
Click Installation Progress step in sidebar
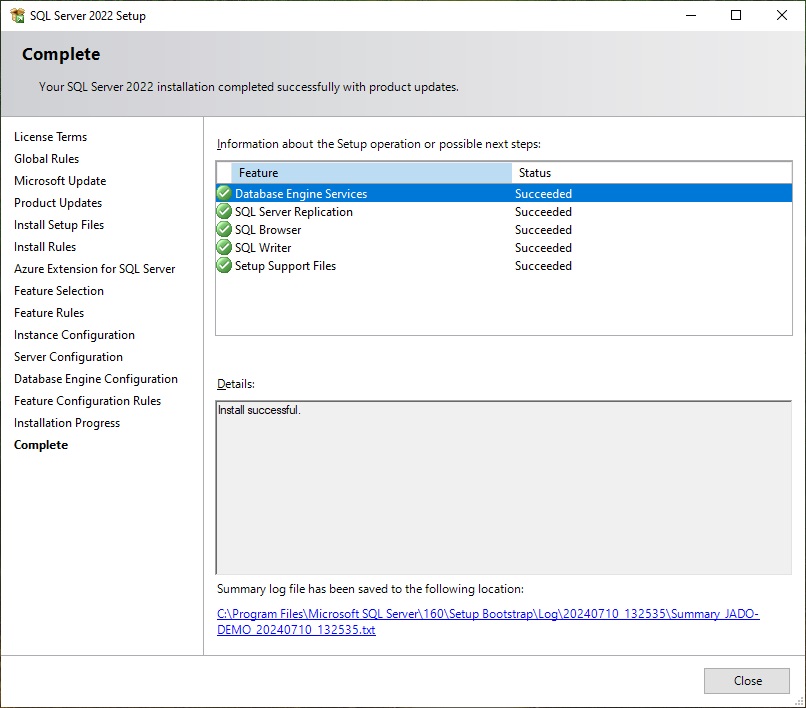[x=67, y=423]
